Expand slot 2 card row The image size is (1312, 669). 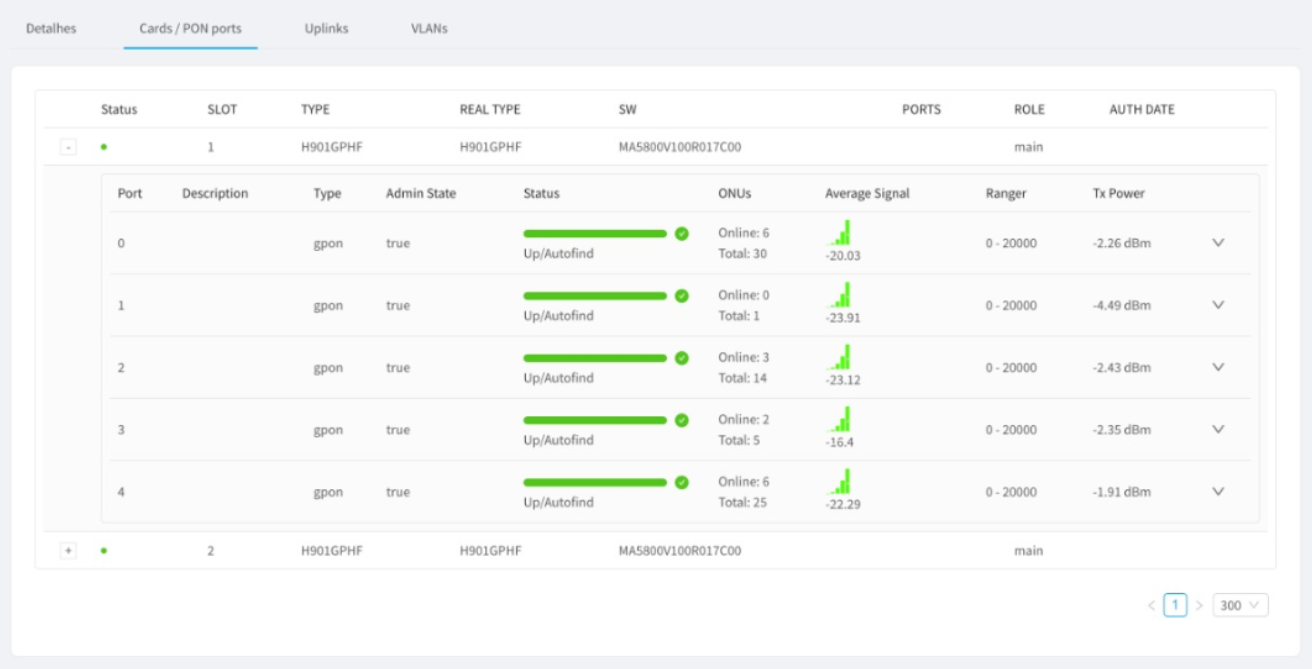click(x=68, y=551)
